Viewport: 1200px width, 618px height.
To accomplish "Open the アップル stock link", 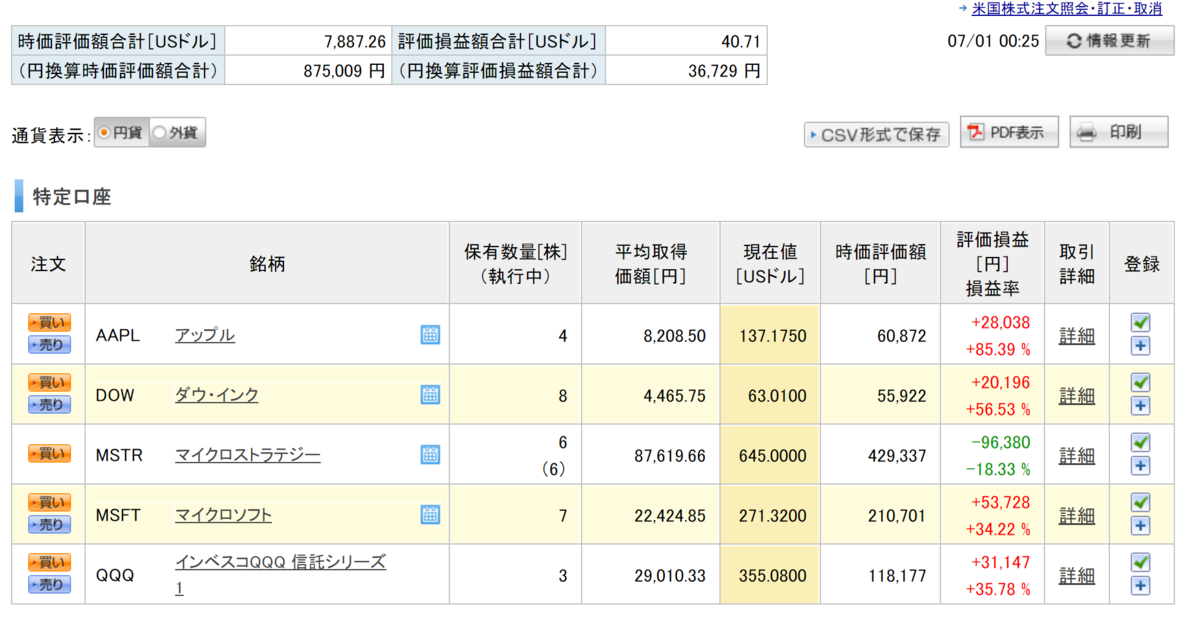I will [205, 335].
